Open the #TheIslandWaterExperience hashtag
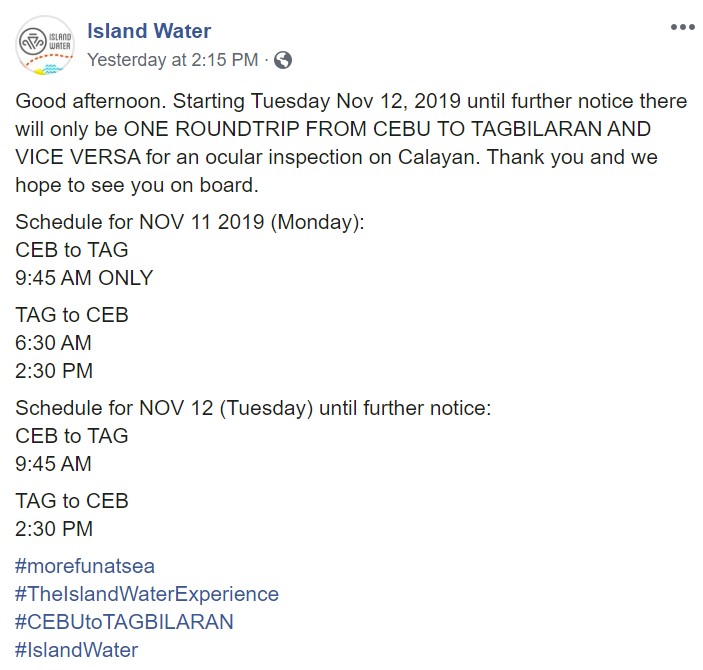703x670 pixels. (147, 594)
